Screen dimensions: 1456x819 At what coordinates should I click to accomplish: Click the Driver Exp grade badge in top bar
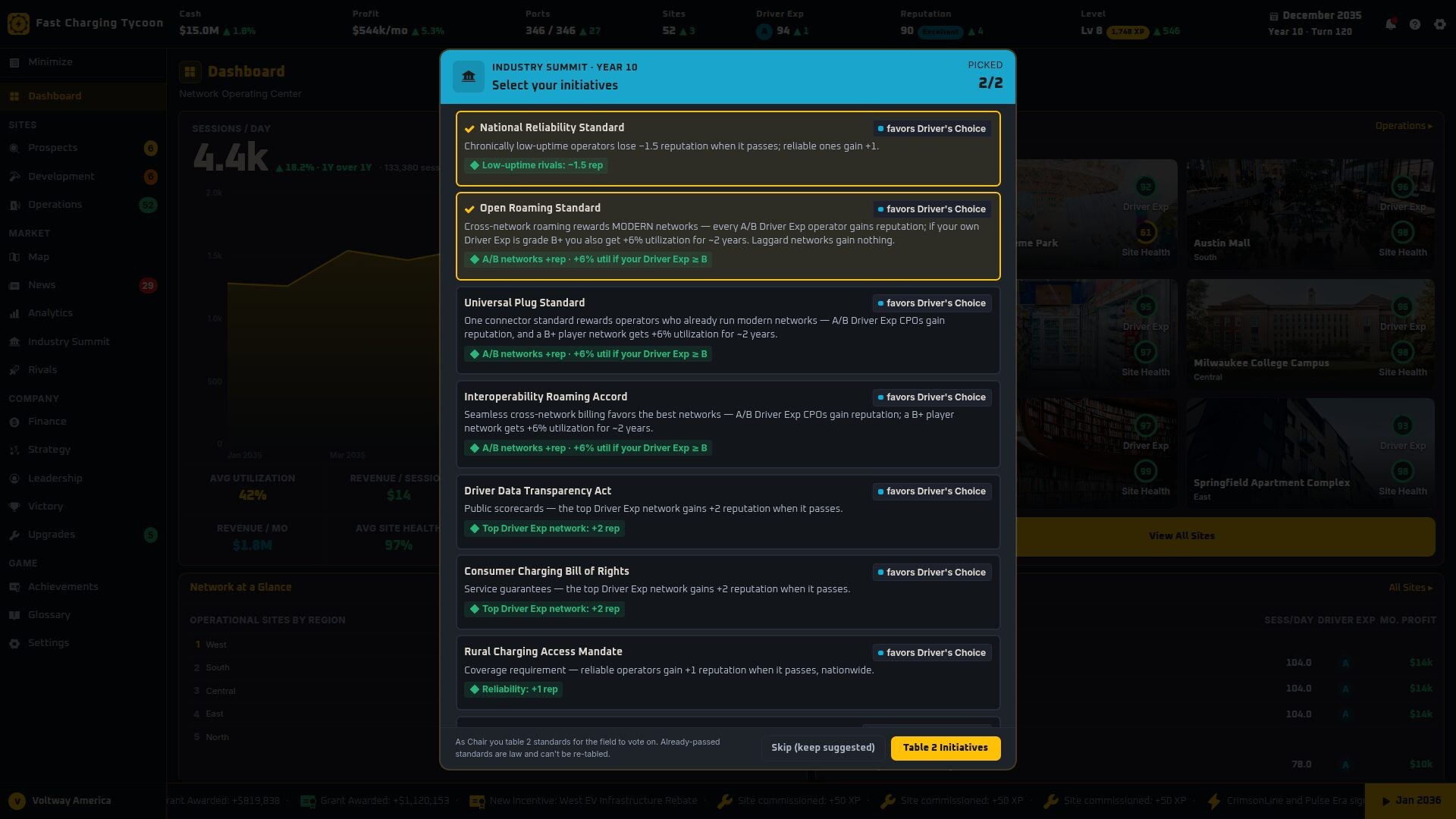click(x=764, y=31)
